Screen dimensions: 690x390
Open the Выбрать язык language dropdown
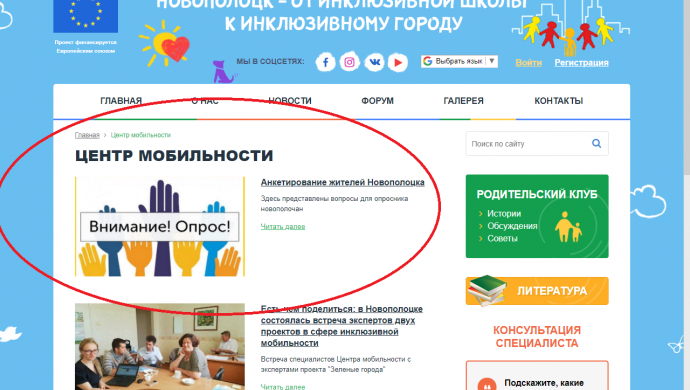coord(459,61)
